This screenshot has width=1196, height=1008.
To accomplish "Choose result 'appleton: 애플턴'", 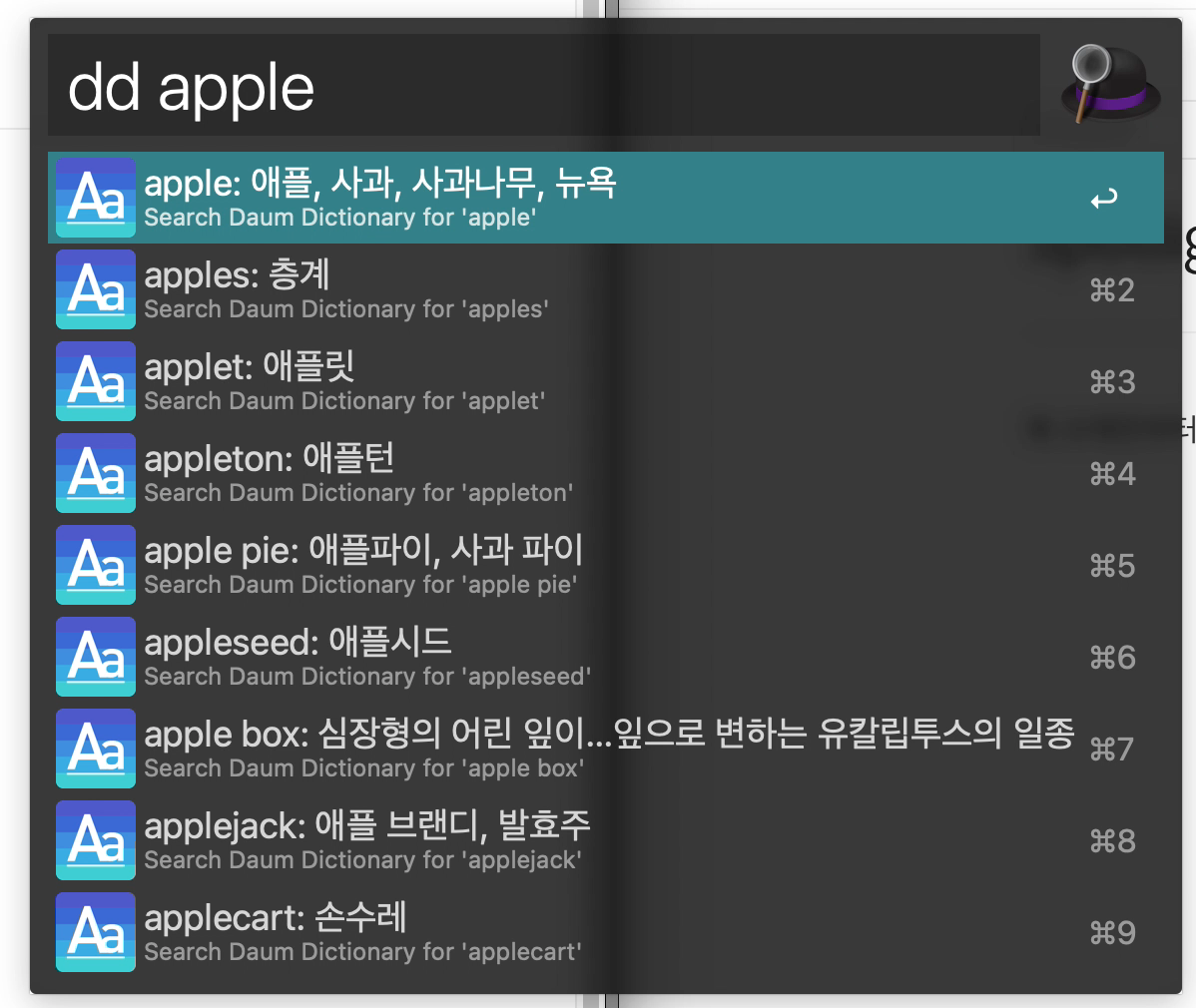I will click(x=606, y=473).
